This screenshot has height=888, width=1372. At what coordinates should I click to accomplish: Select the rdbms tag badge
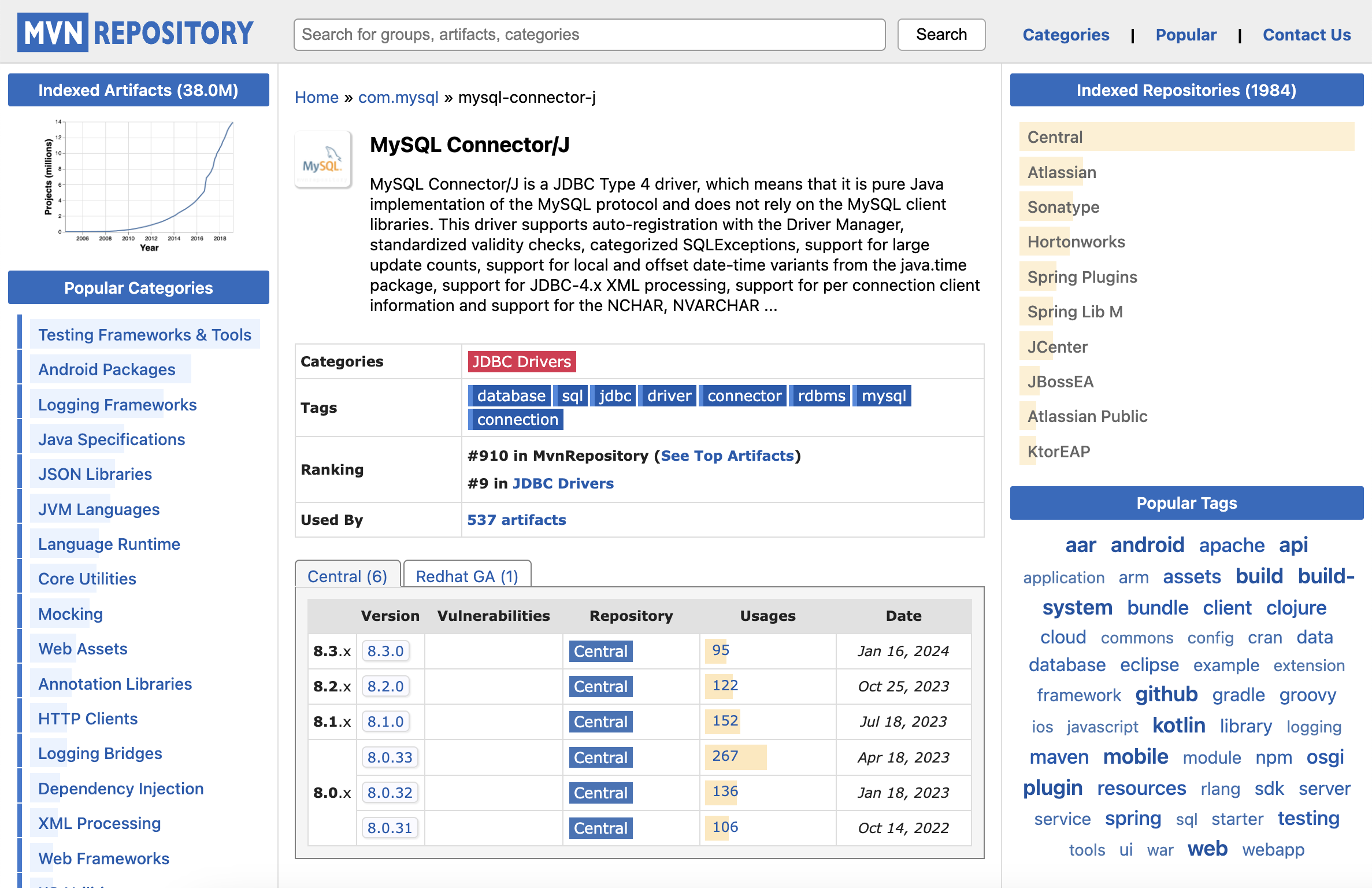point(821,395)
